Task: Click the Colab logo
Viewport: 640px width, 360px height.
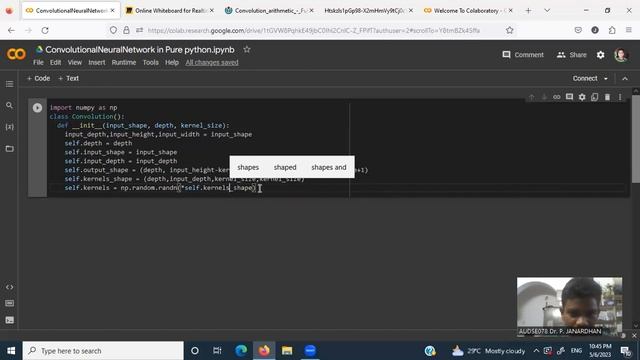Action: tap(16, 54)
